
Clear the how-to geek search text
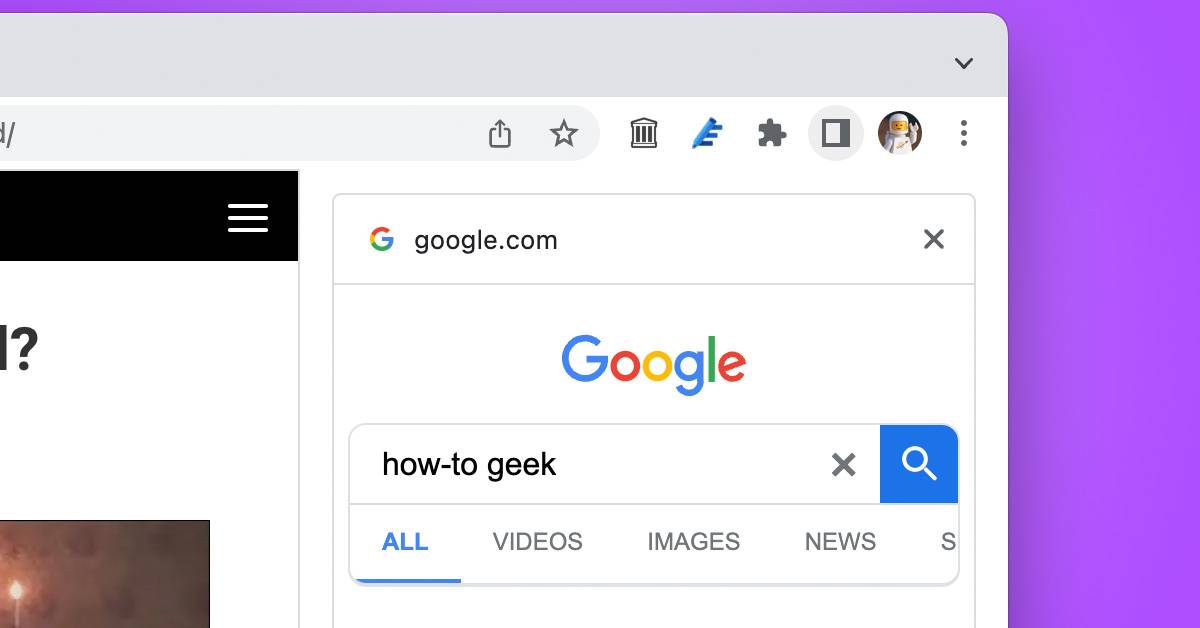[x=844, y=464]
